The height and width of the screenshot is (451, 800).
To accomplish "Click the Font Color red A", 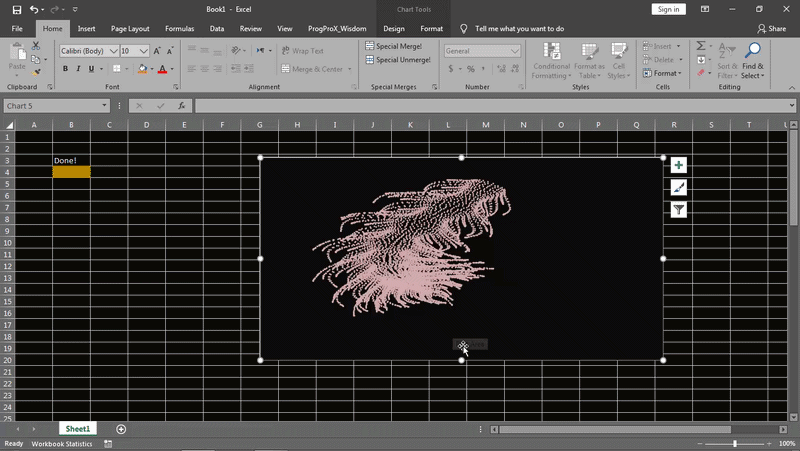I will coord(162,68).
